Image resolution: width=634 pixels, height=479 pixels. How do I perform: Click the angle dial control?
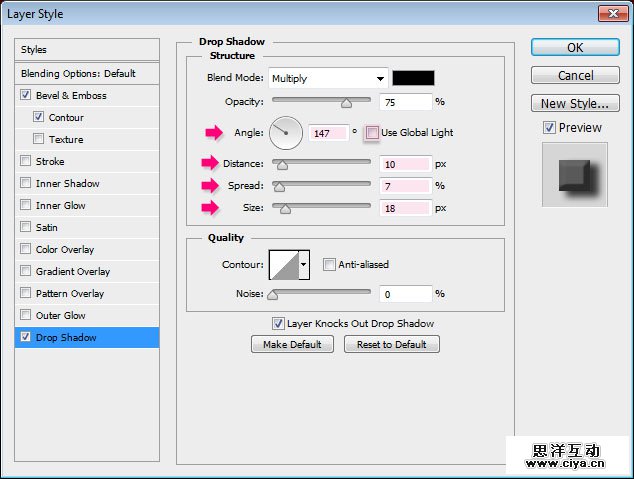point(286,132)
